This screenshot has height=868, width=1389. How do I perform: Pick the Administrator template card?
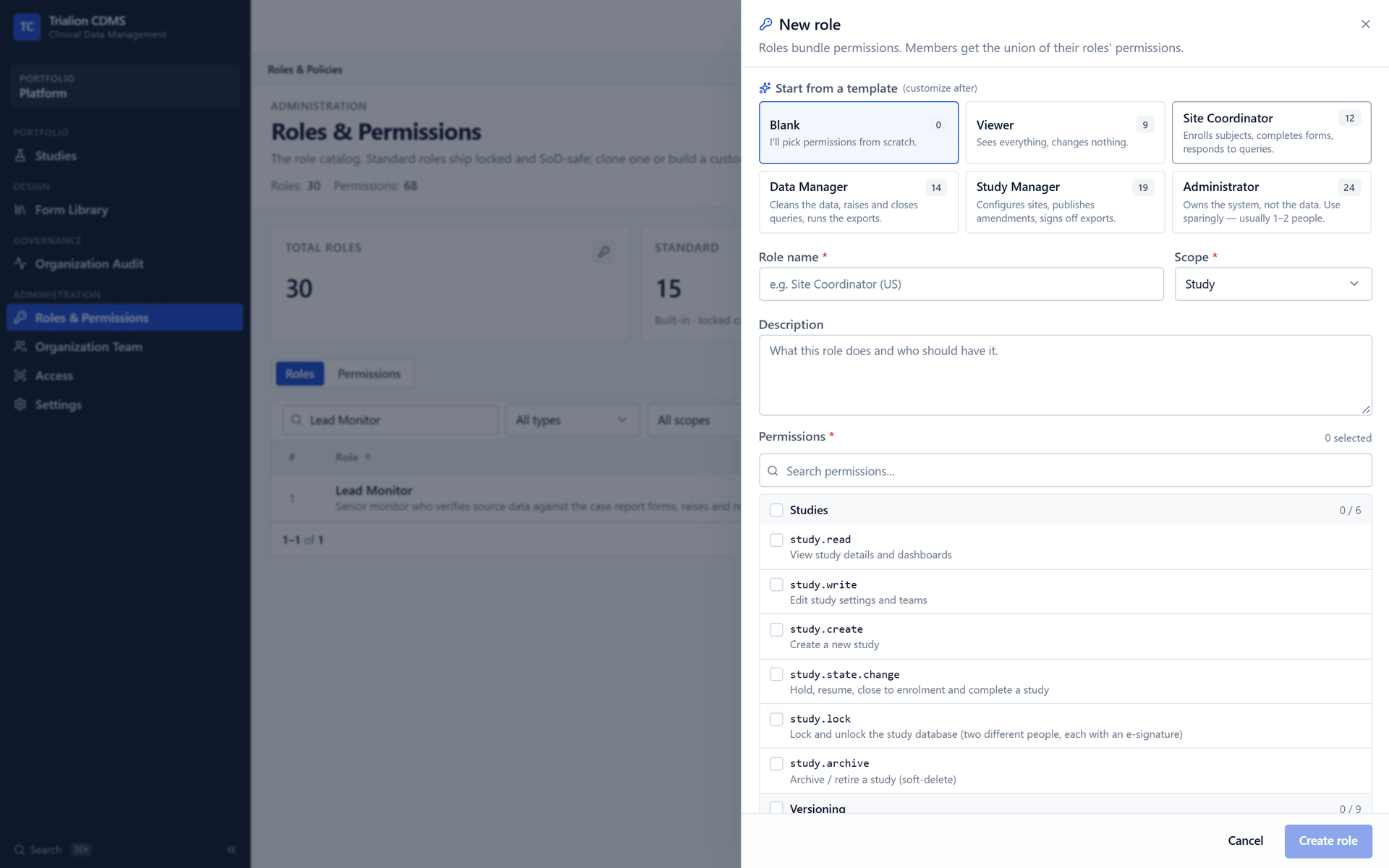pos(1271,202)
